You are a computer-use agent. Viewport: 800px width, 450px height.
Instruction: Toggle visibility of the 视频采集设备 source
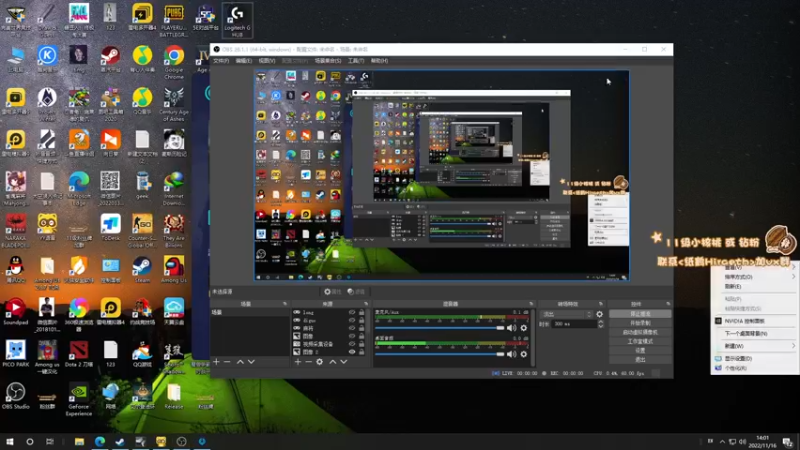[x=352, y=344]
